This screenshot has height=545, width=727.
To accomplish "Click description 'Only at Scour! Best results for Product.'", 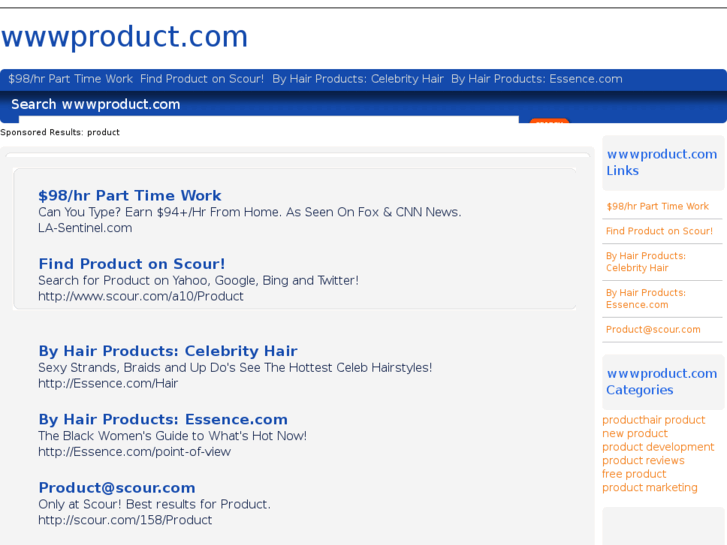I will pyautogui.click(x=154, y=504).
